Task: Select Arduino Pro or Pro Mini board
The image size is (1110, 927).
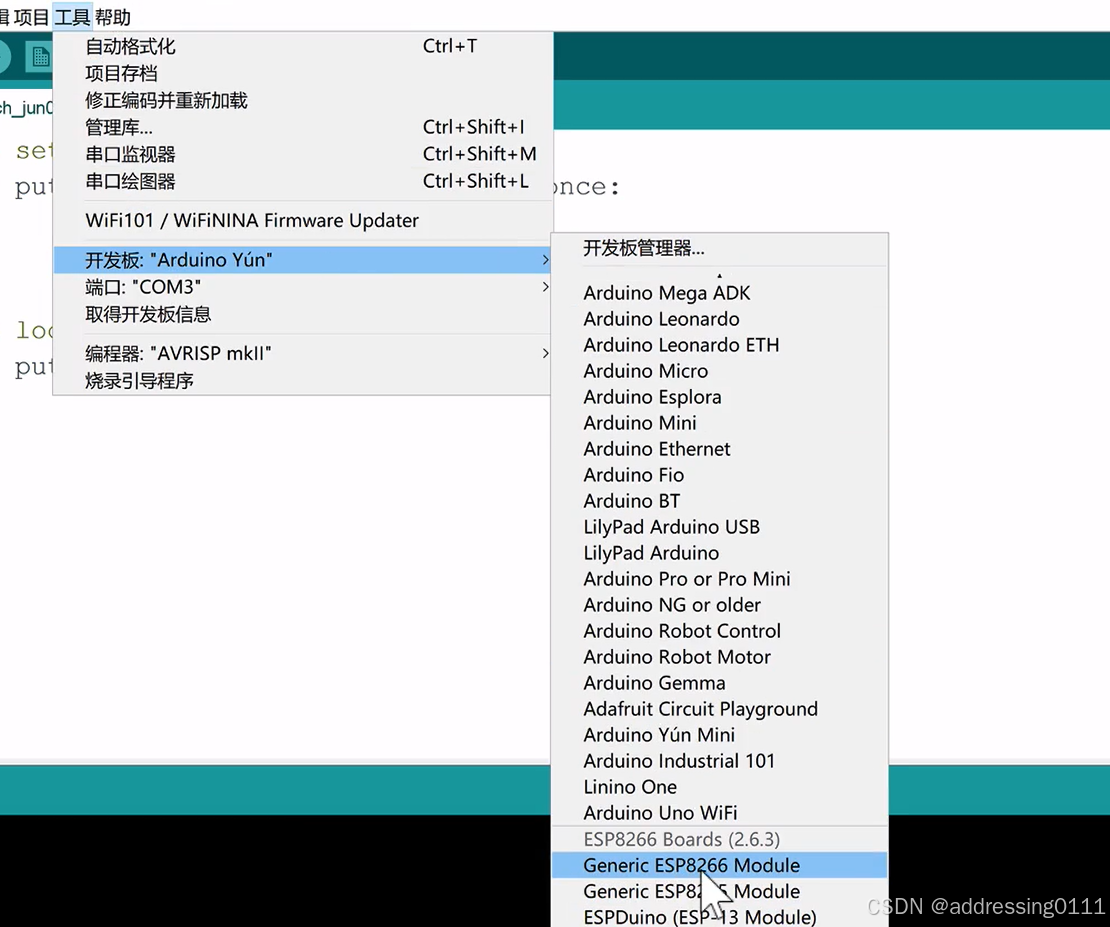Action: (x=719, y=579)
